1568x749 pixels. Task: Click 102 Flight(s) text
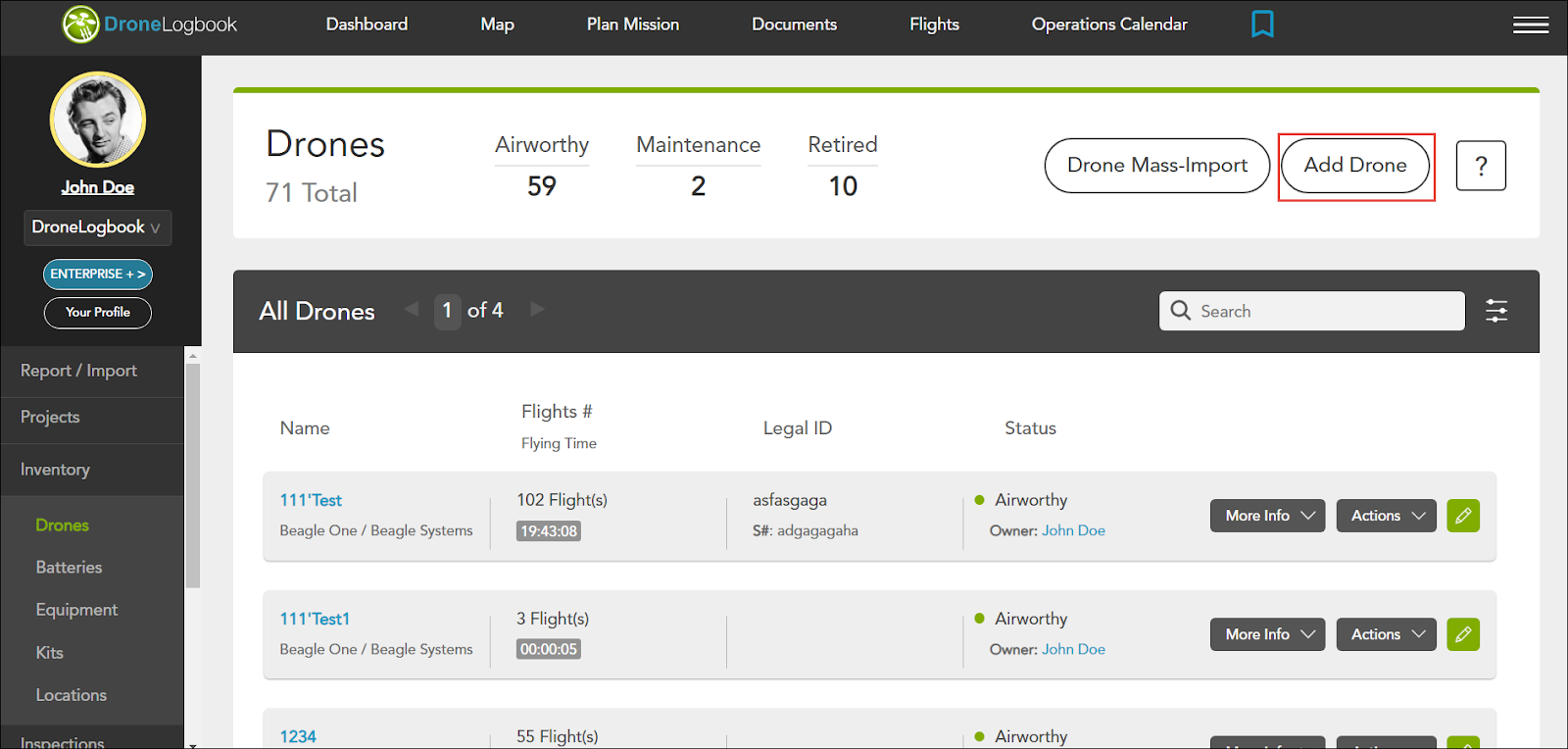pos(563,500)
